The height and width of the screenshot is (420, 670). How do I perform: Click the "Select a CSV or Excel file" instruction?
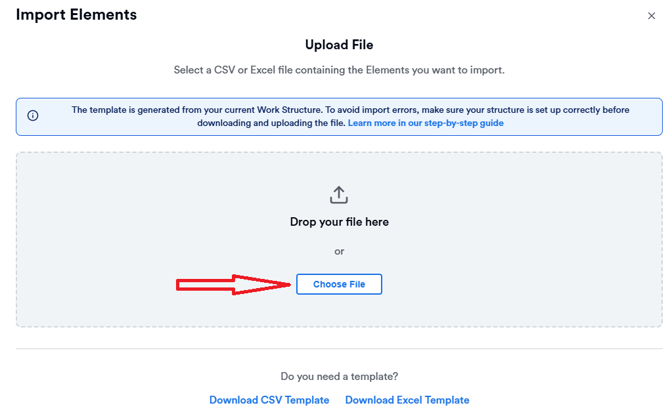(x=339, y=70)
